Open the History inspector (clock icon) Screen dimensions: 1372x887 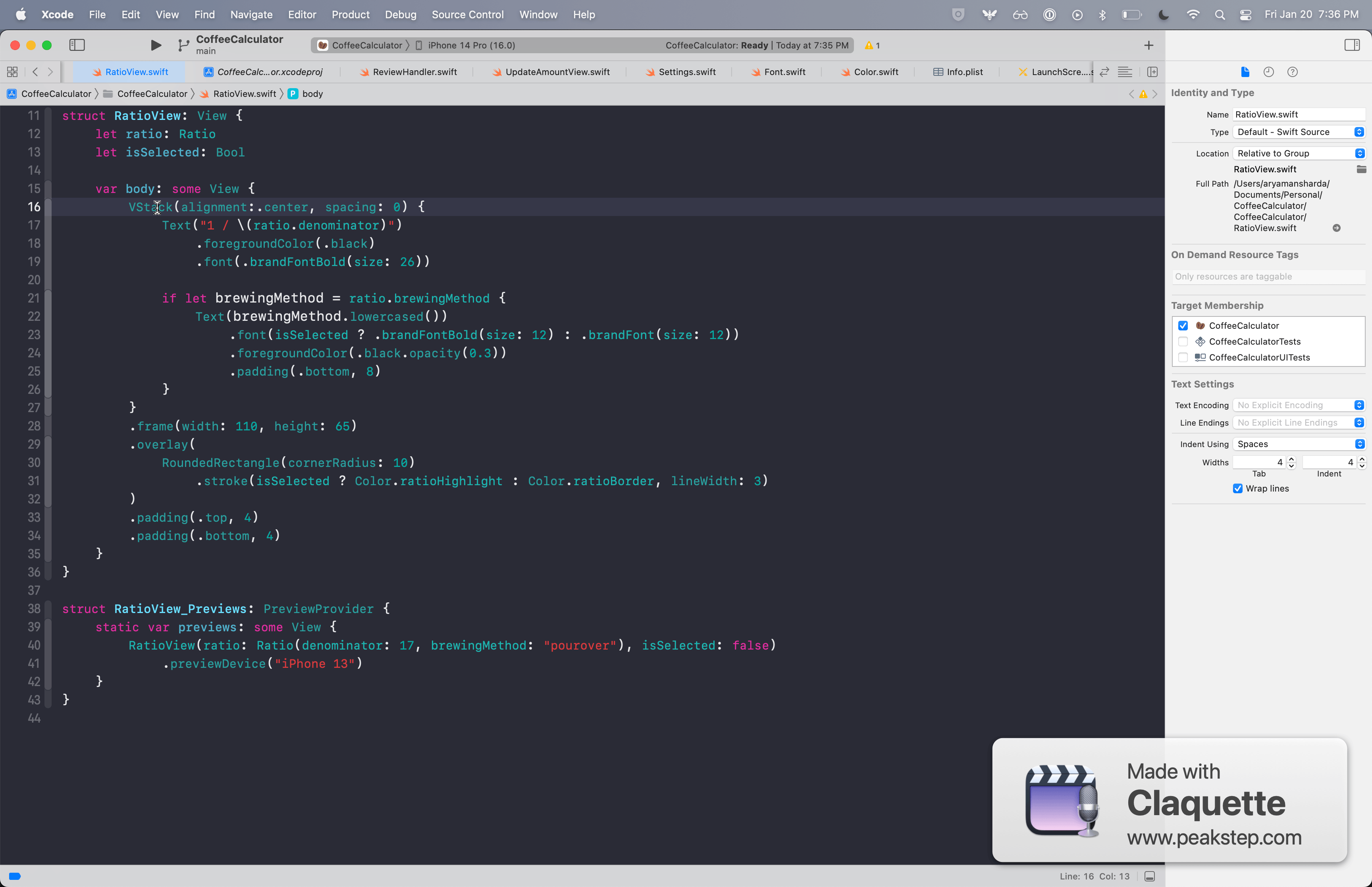click(x=1268, y=71)
